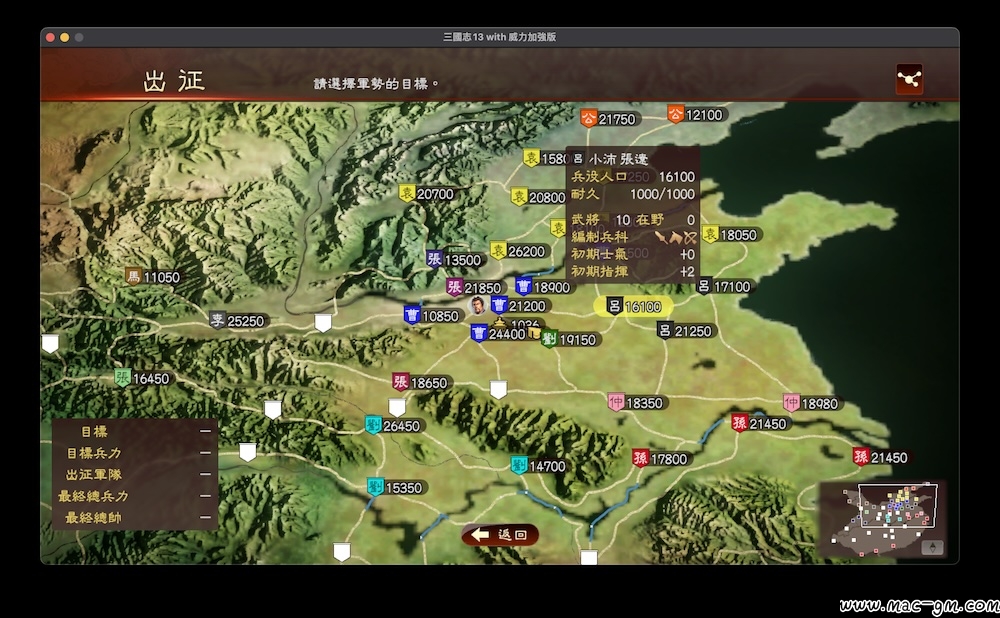Click the 出征軍隊 row in info panel
Viewport: 1000px width, 618px height.
click(x=135, y=475)
